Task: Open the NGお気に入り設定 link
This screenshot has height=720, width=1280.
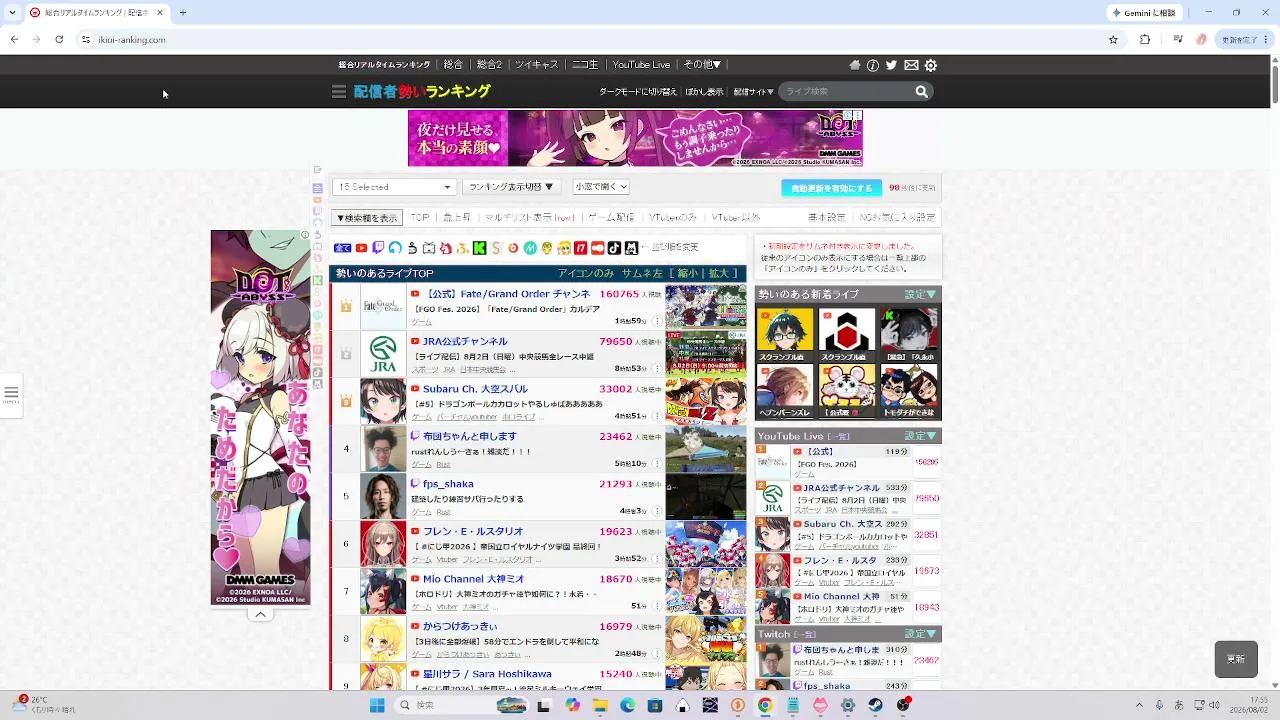Action: click(x=898, y=218)
